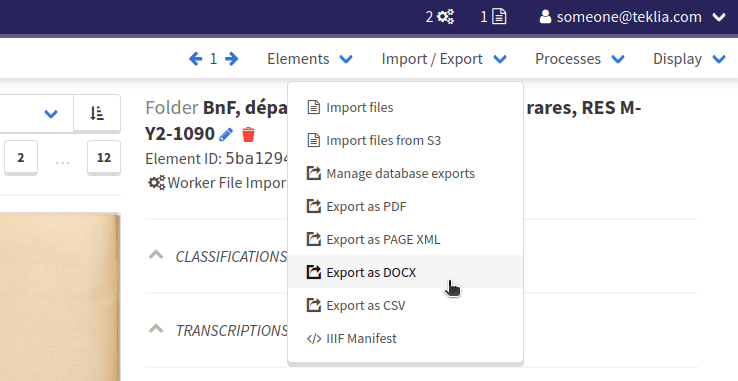Click the user avatar icon

[545, 17]
